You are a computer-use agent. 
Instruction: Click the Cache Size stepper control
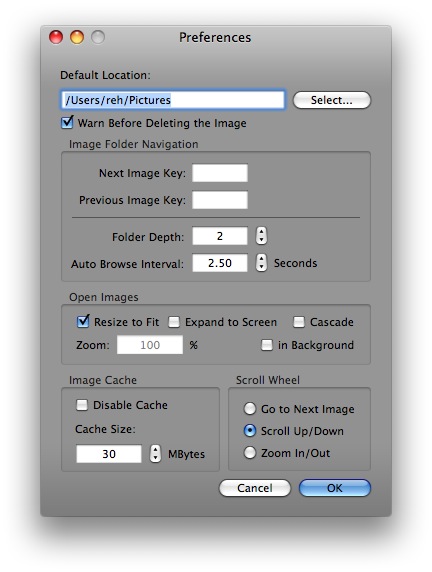pos(155,454)
